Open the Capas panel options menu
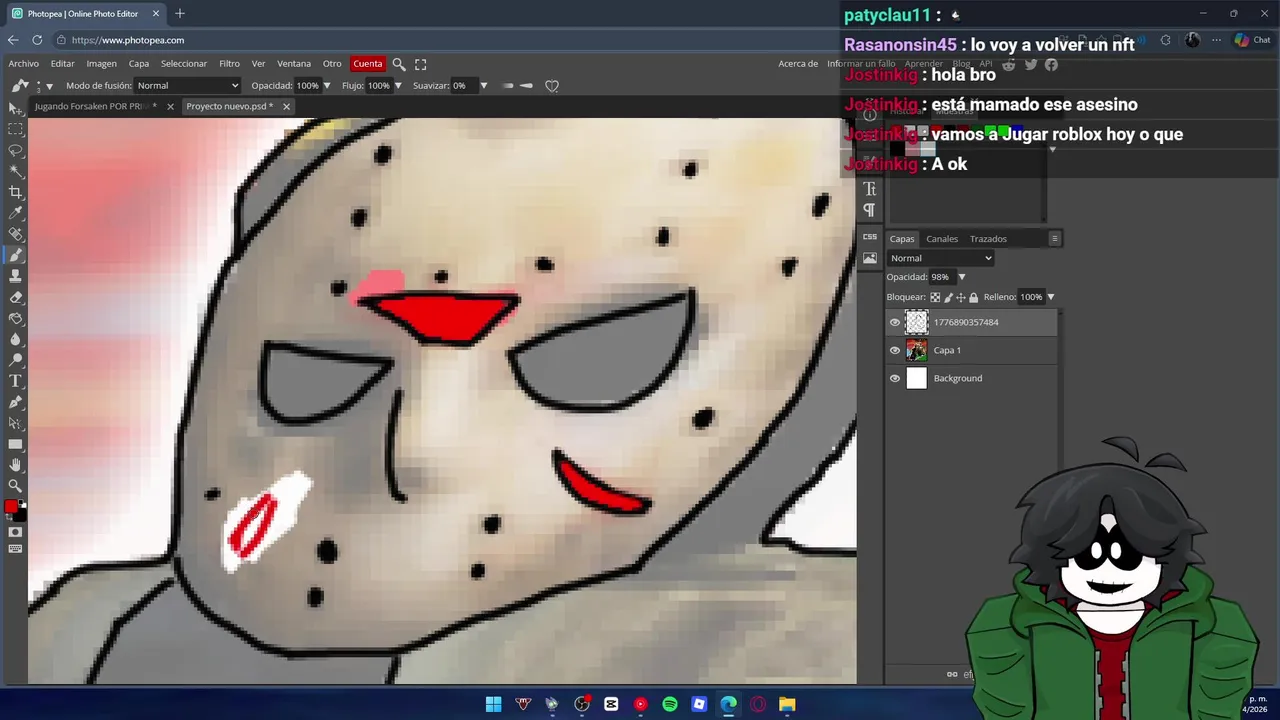This screenshot has height=720, width=1280. (1054, 239)
